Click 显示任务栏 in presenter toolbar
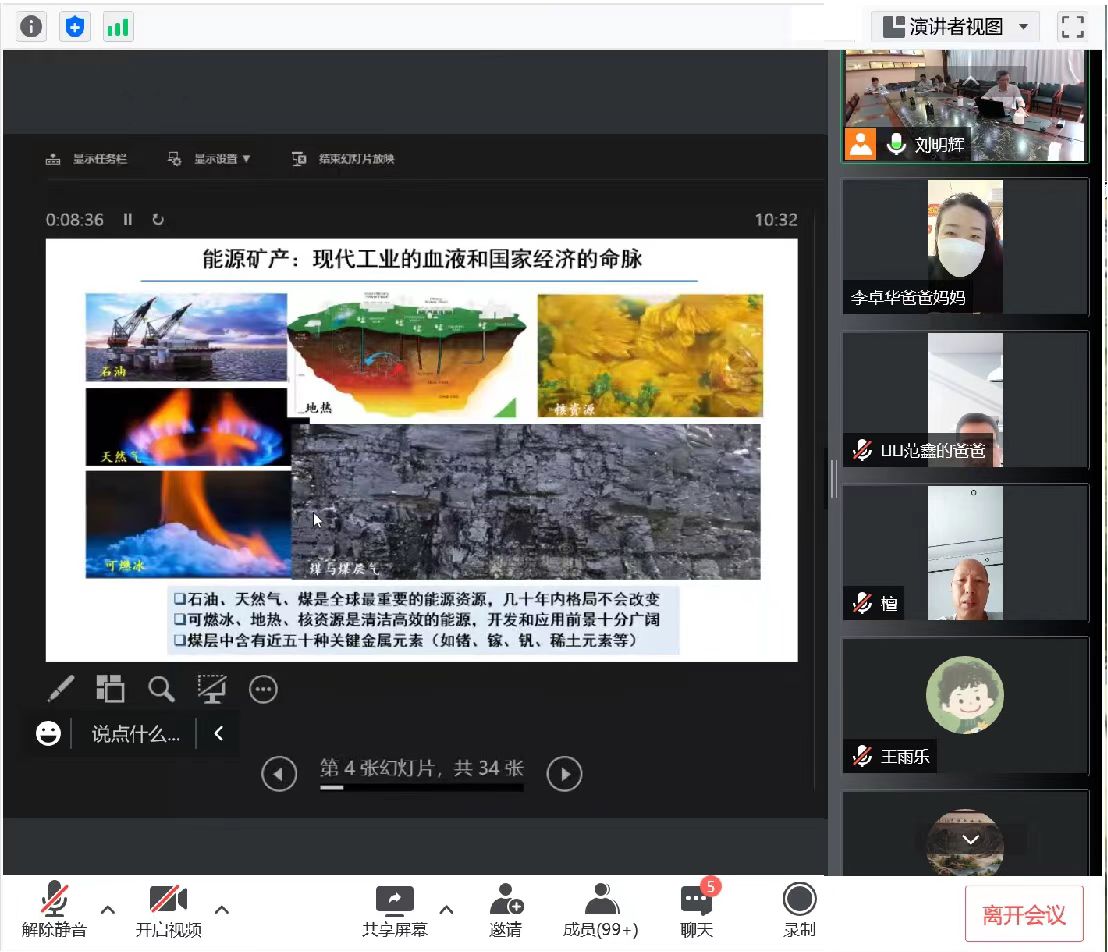The width and height of the screenshot is (1108, 952). [x=87, y=159]
